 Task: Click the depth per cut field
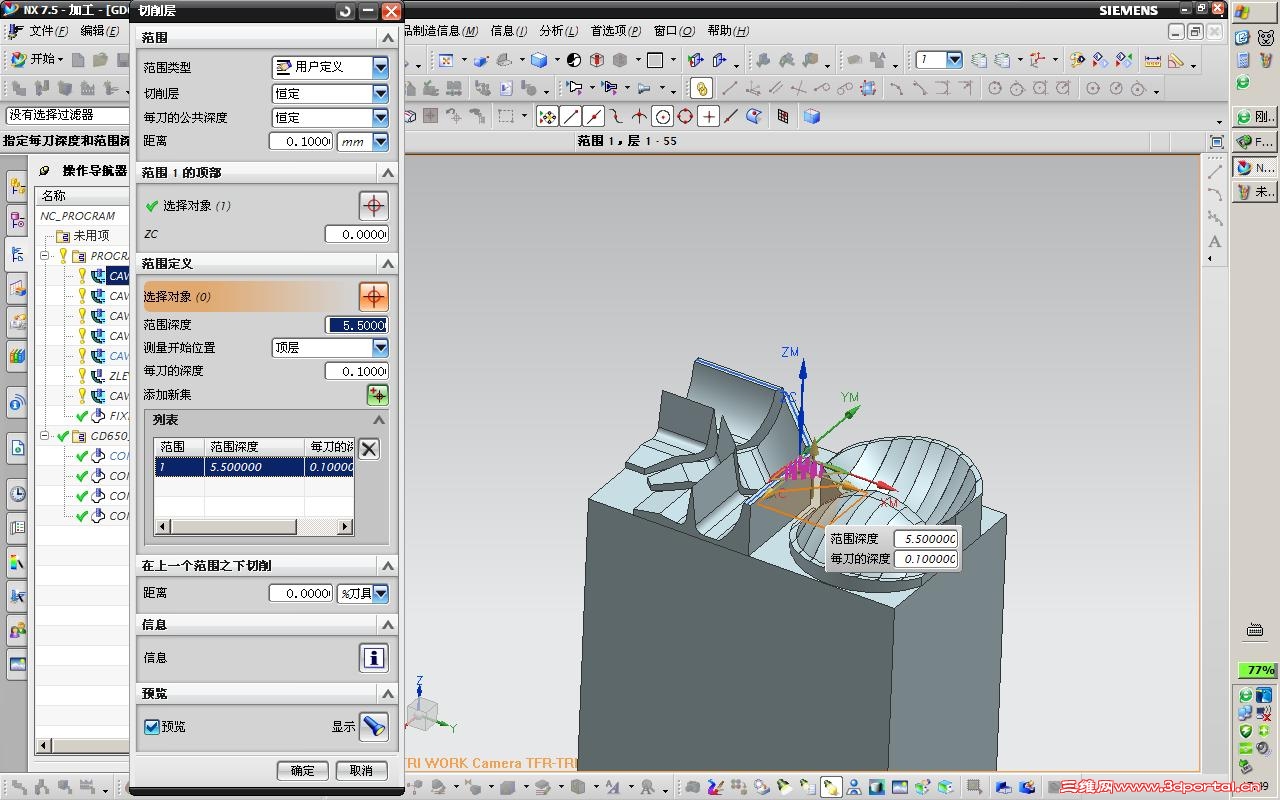pyautogui.click(x=357, y=371)
